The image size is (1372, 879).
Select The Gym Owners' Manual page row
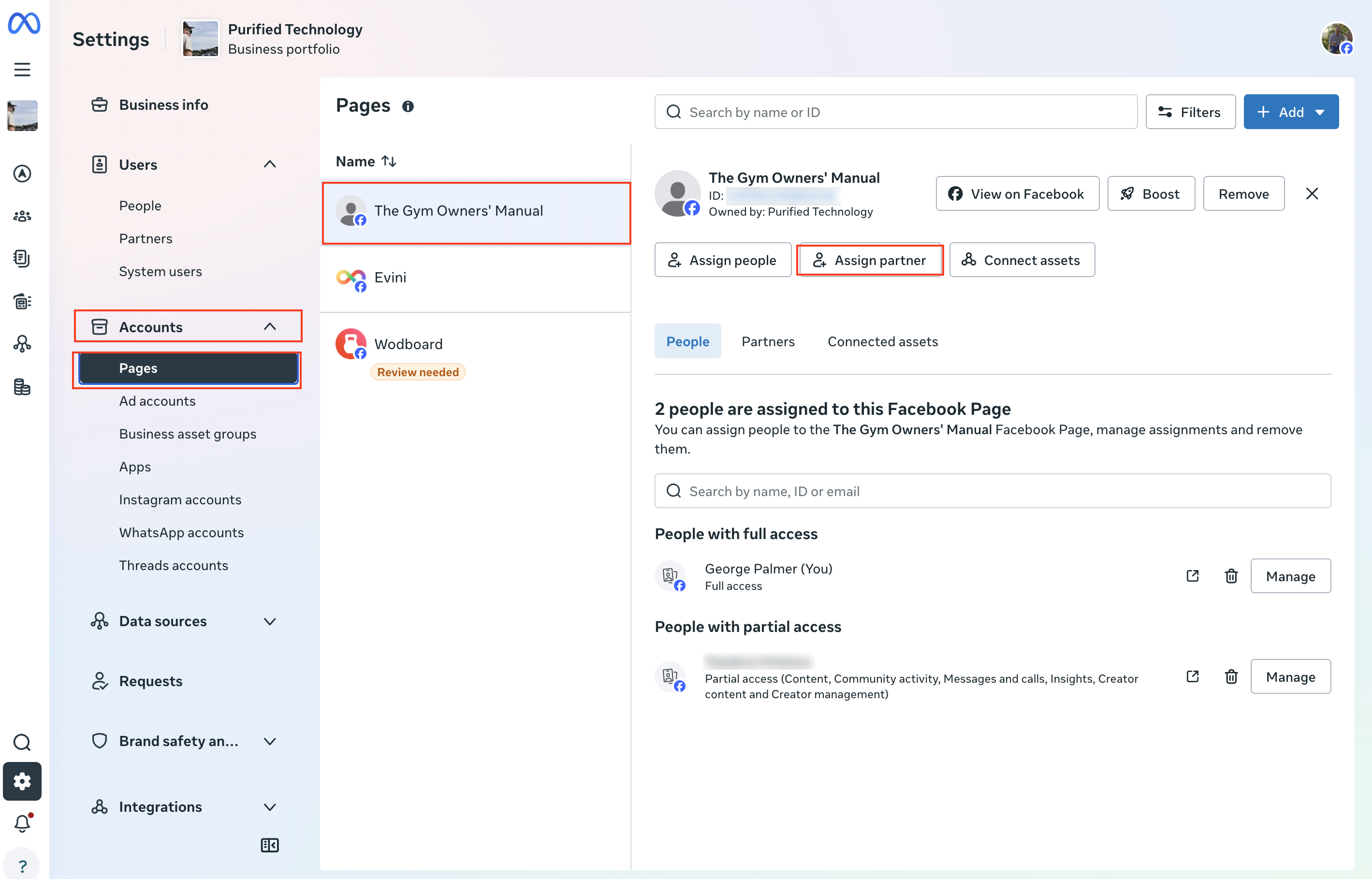[x=475, y=211]
